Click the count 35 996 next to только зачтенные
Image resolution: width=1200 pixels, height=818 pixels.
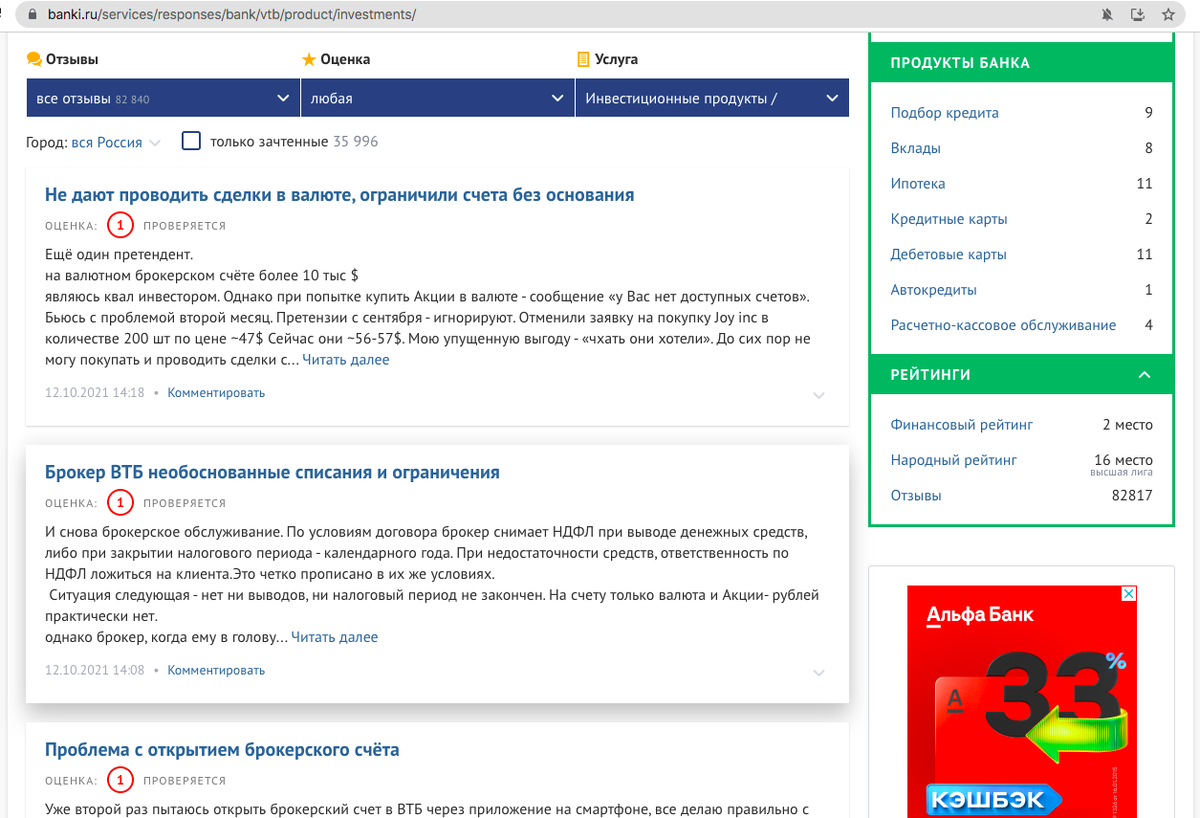(355, 142)
